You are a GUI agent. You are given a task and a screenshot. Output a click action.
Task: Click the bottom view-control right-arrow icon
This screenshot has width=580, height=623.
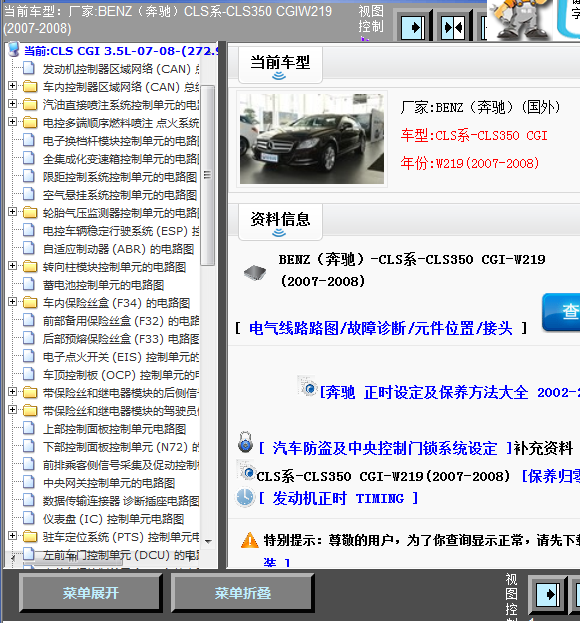548,594
